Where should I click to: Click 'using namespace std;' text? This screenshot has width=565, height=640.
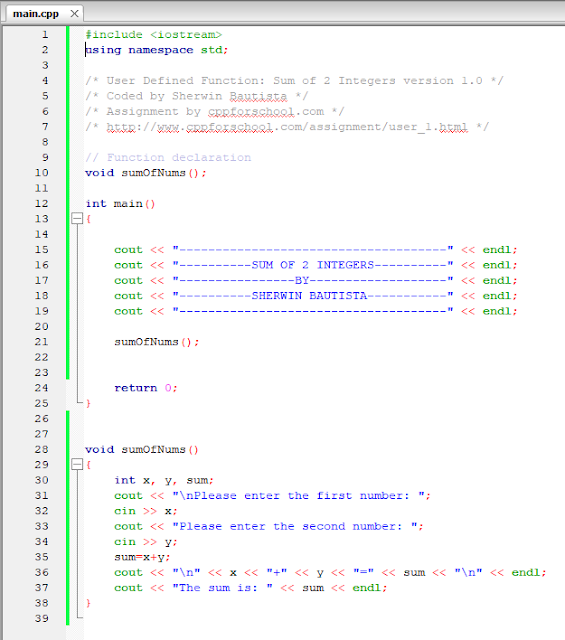pyautogui.click(x=157, y=50)
